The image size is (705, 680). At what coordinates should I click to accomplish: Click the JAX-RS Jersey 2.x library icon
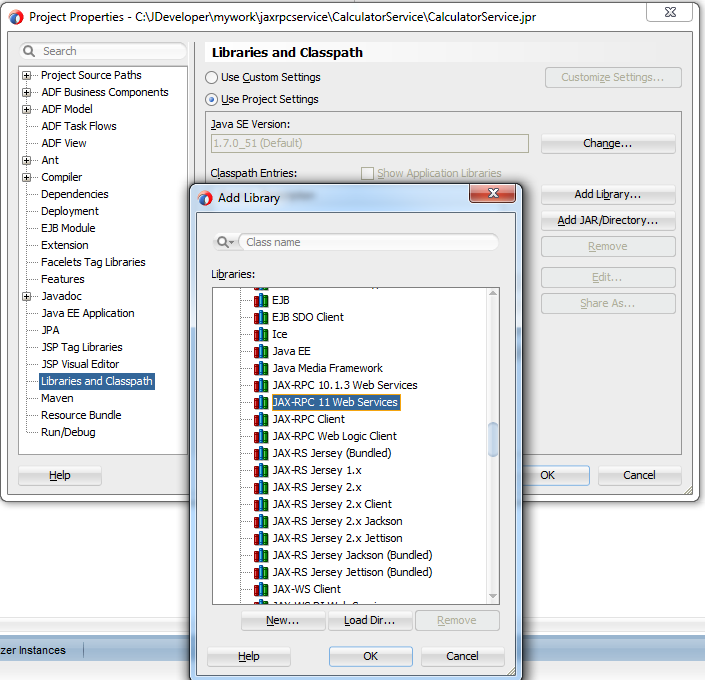coord(261,487)
